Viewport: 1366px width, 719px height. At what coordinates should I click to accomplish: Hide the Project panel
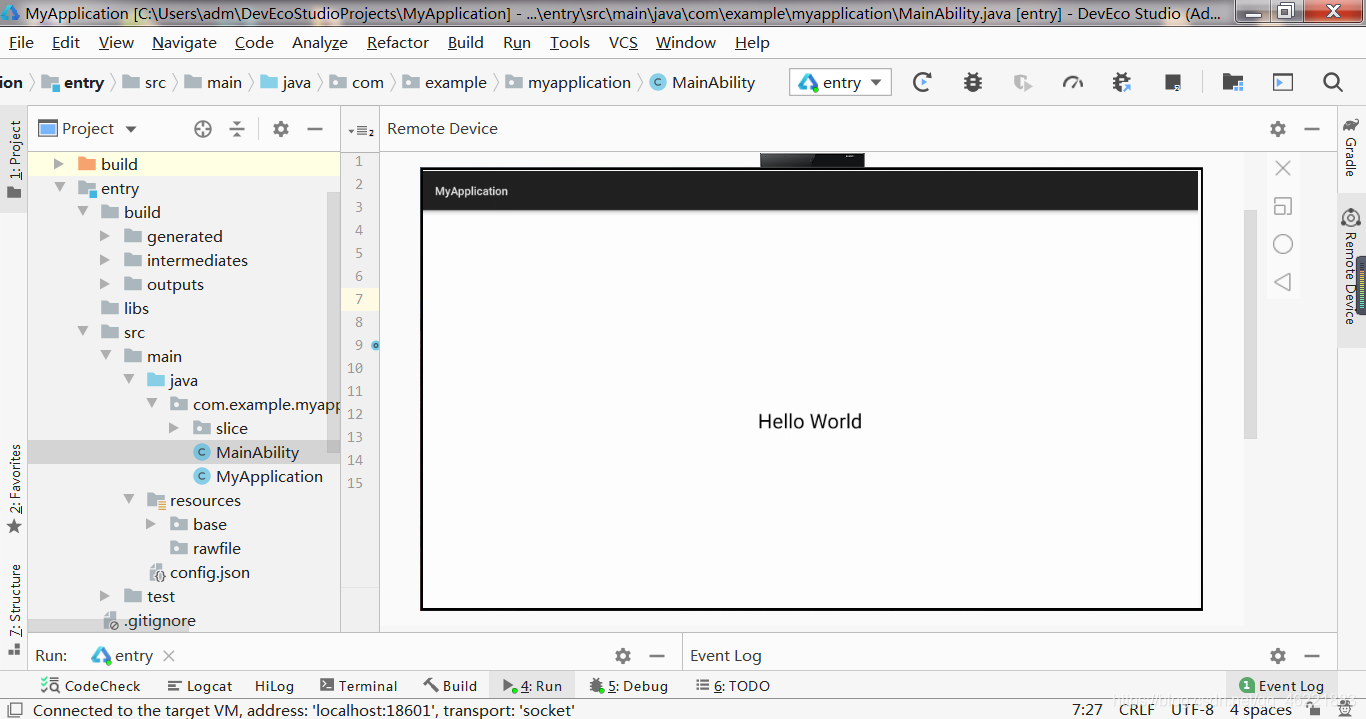(x=315, y=129)
